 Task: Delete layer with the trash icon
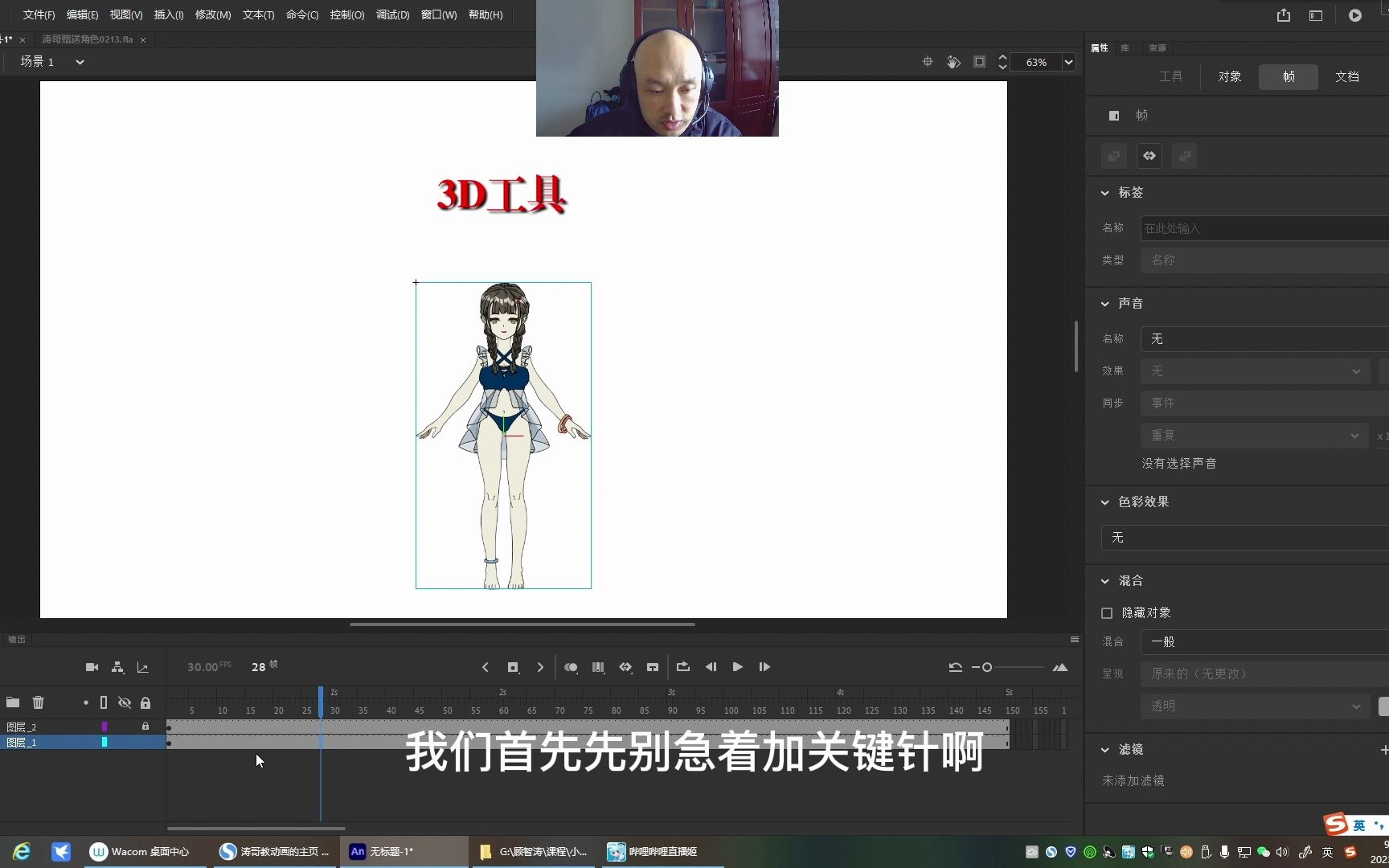pyautogui.click(x=38, y=702)
